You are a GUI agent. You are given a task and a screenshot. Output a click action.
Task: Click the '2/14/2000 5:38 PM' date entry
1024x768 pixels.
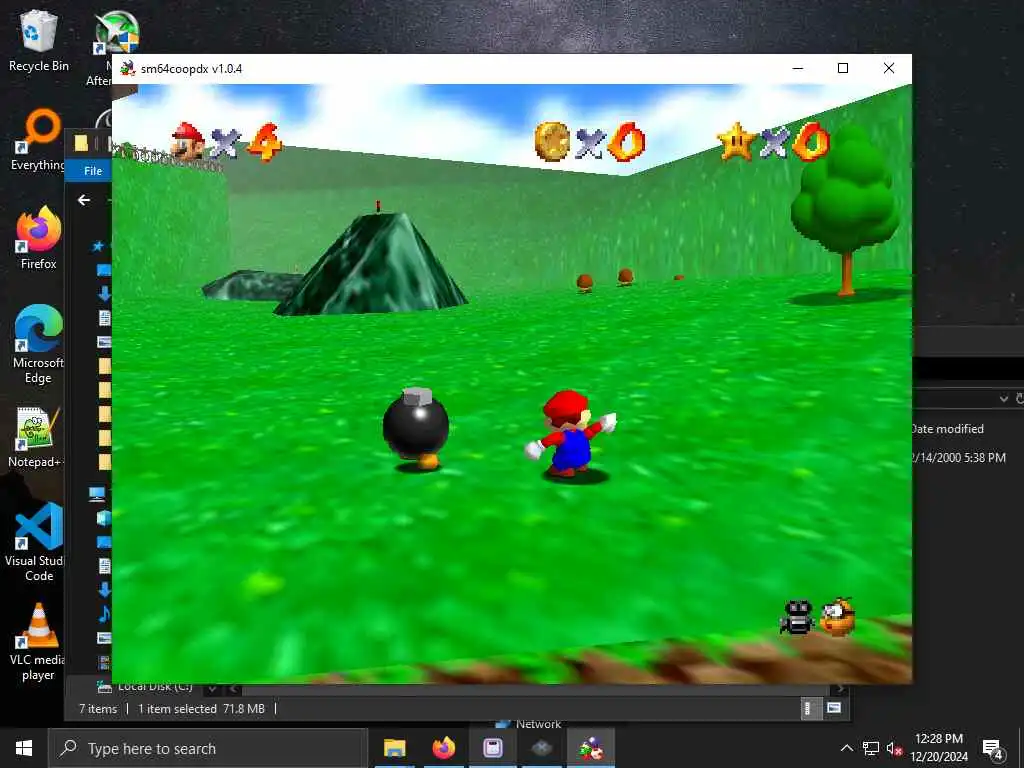tap(959, 458)
